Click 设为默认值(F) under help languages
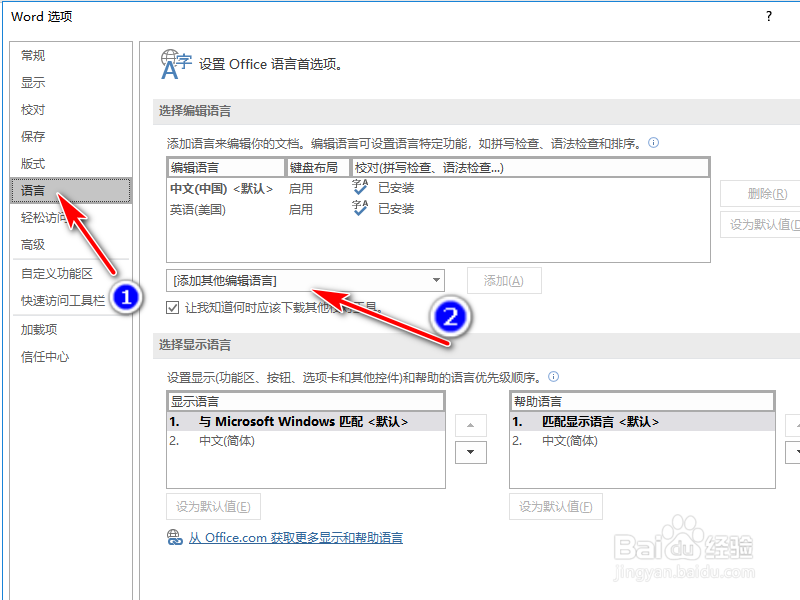800x600 pixels. (556, 506)
